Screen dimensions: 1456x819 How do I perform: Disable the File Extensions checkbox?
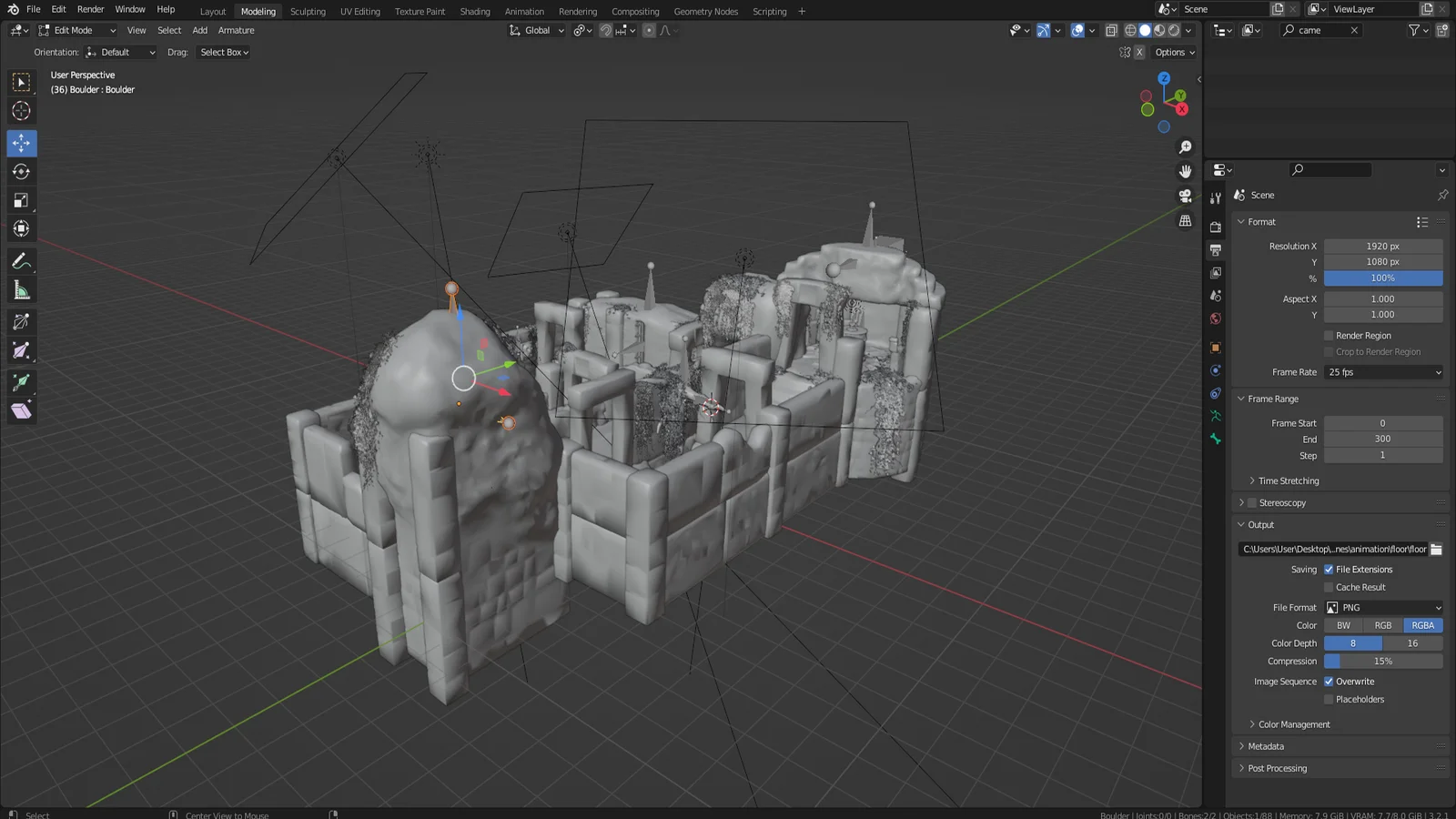coord(1329,570)
